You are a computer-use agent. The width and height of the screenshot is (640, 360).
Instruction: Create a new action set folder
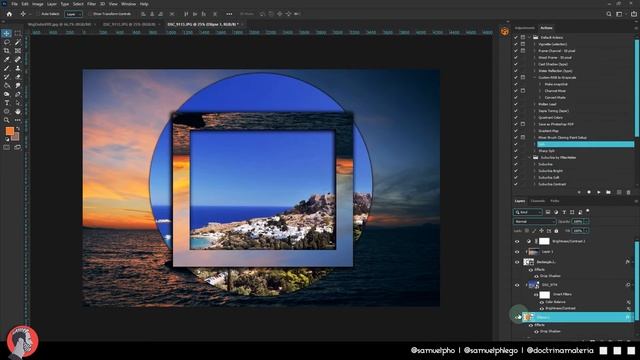point(609,192)
